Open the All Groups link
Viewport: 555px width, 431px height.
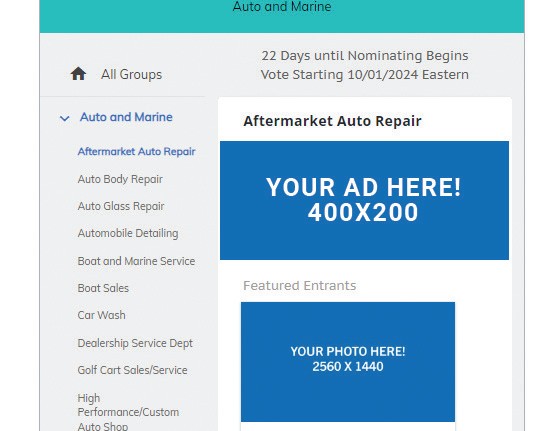(x=131, y=74)
